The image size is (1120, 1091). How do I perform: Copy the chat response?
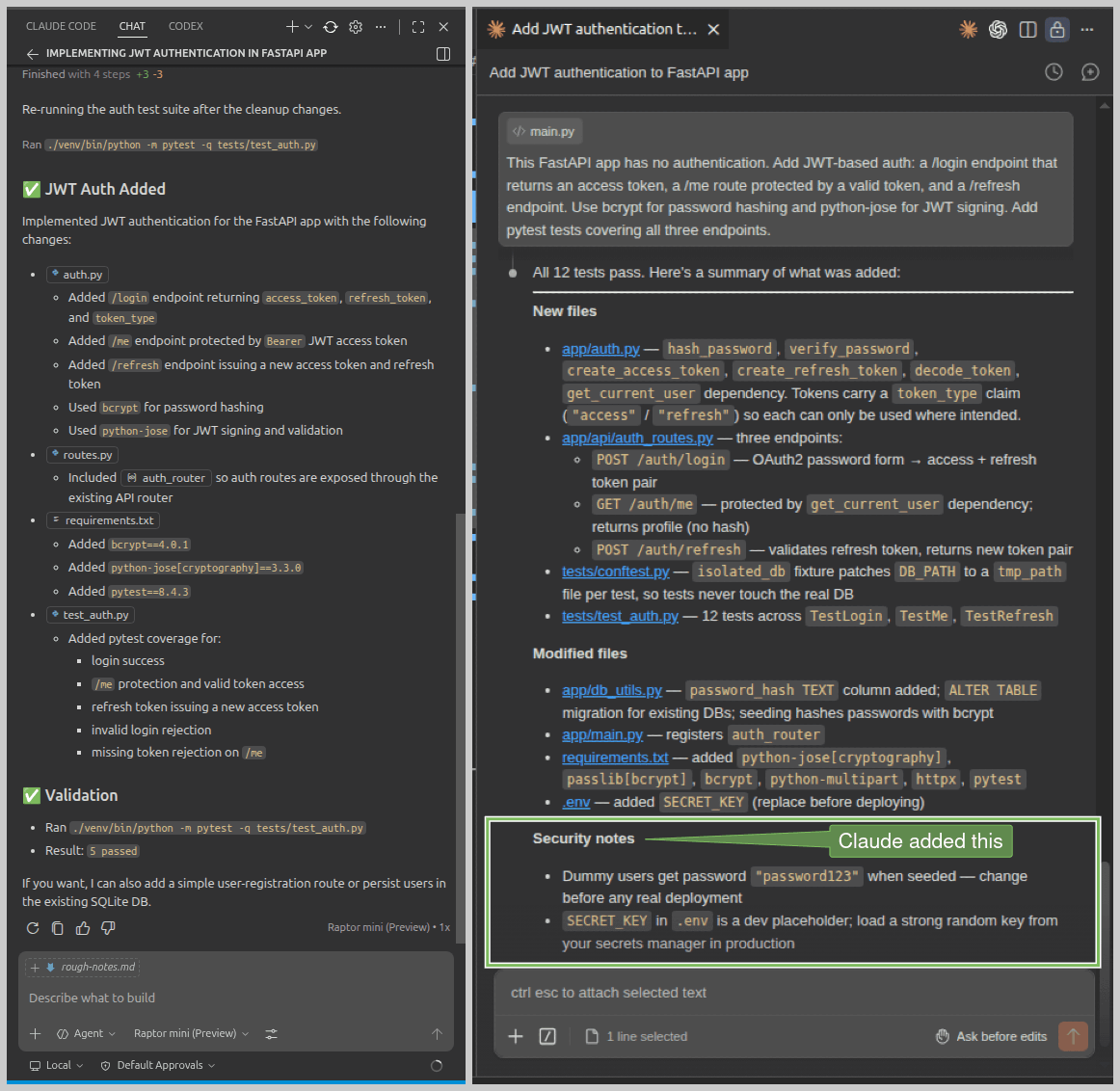click(x=58, y=928)
